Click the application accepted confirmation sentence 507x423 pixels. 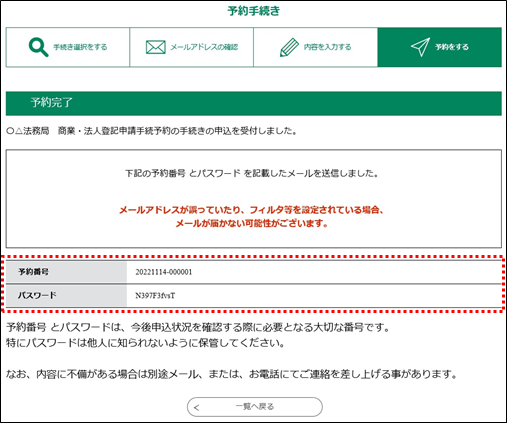click(x=152, y=131)
